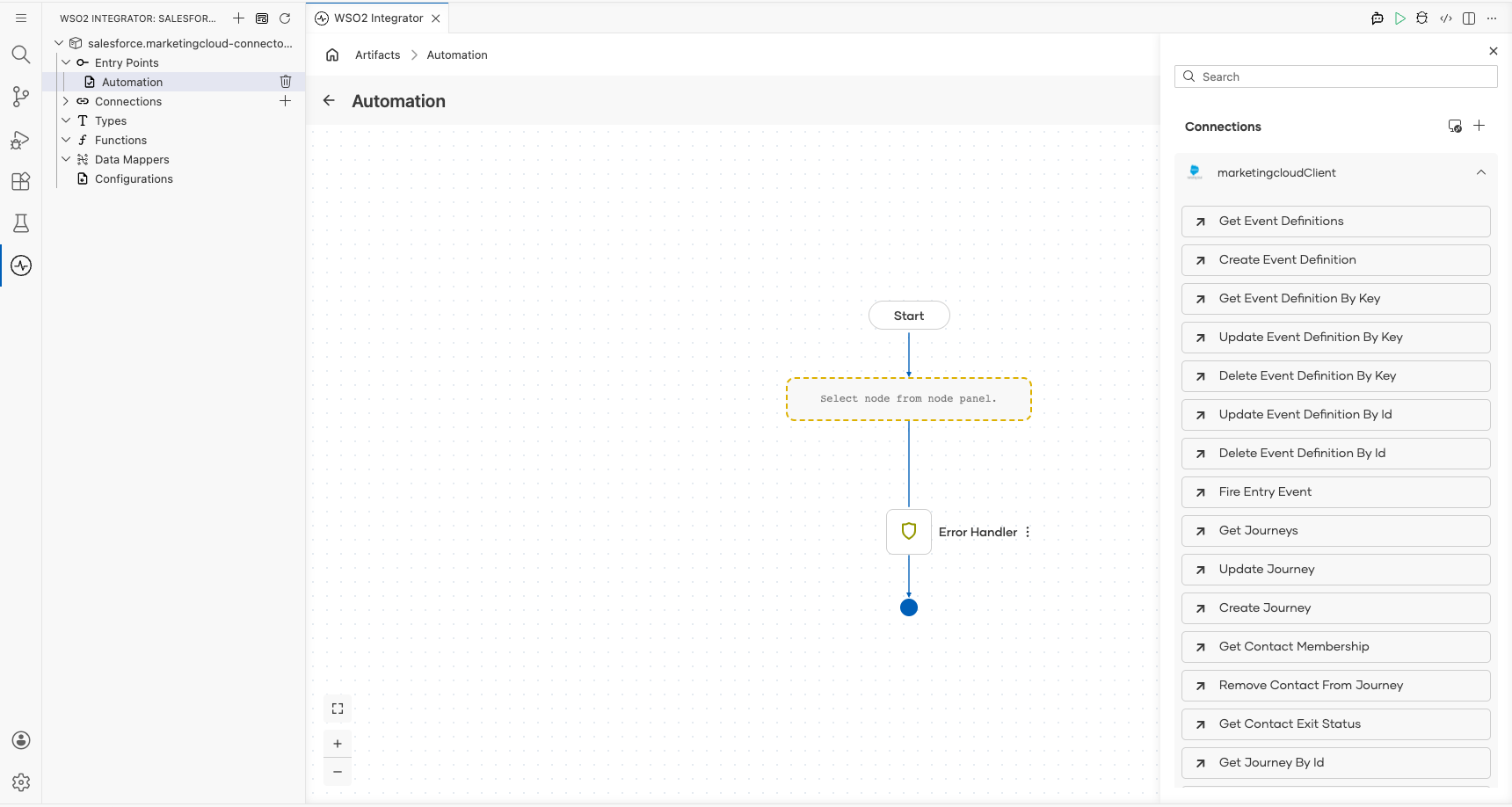Image resolution: width=1512 pixels, height=807 pixels.
Task: Click the Start node
Action: (909, 316)
